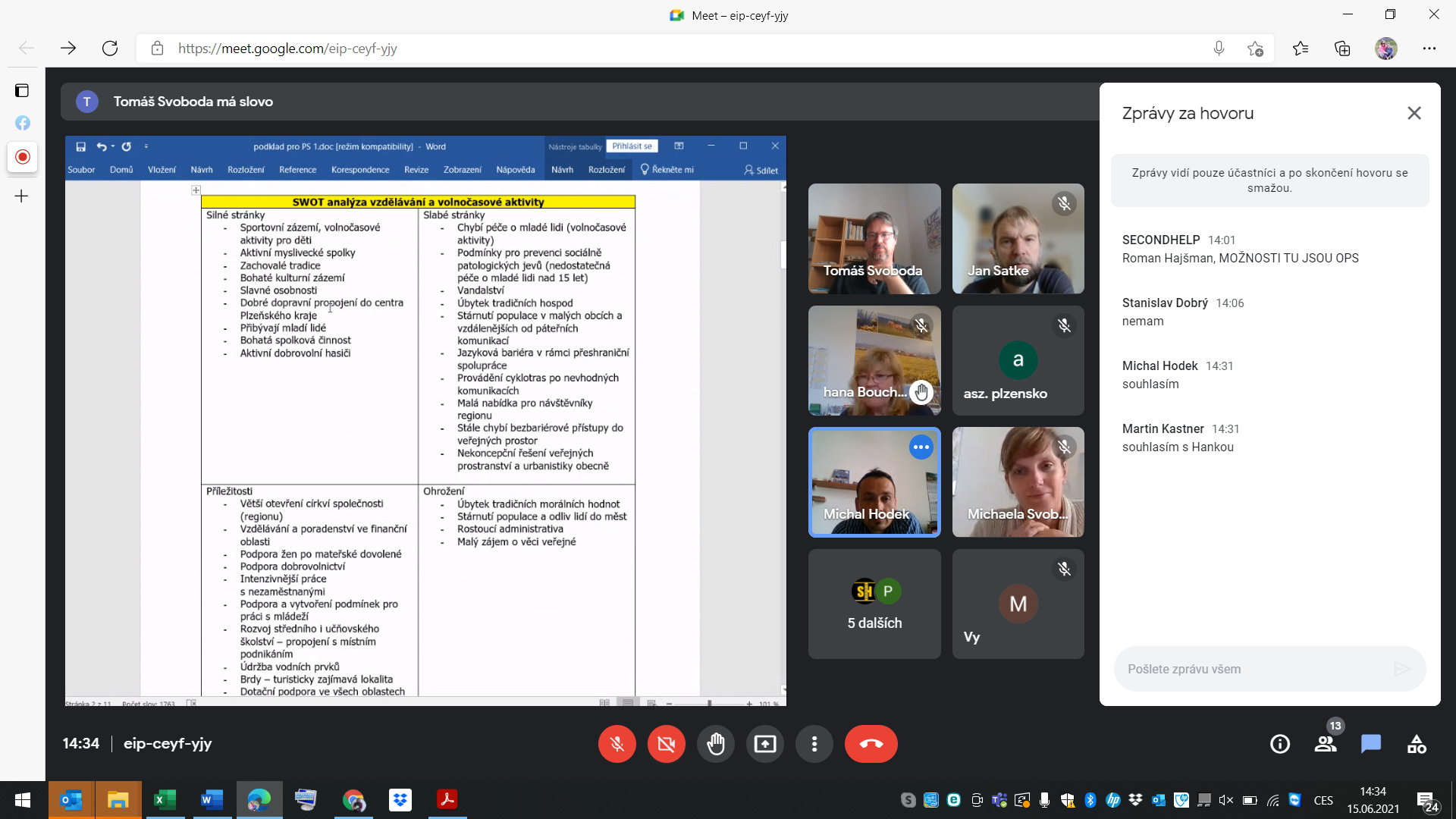Viewport: 1456px width, 819px height.
Task: Open the browser favorites star icon
Action: pos(1300,49)
